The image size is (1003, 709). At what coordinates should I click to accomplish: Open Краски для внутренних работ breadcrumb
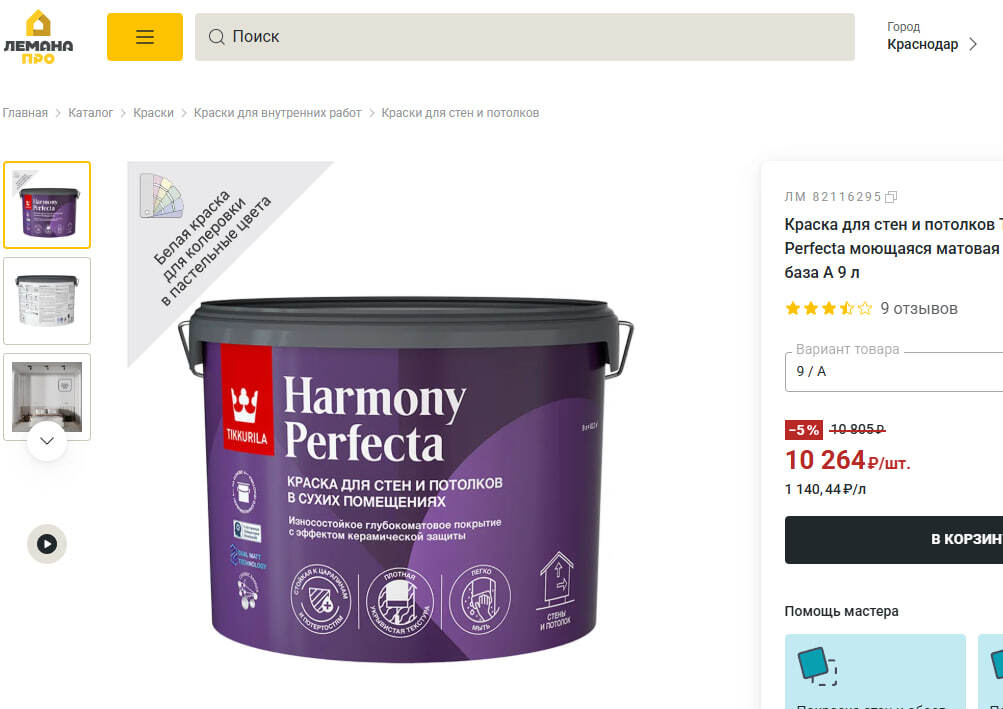tap(278, 113)
